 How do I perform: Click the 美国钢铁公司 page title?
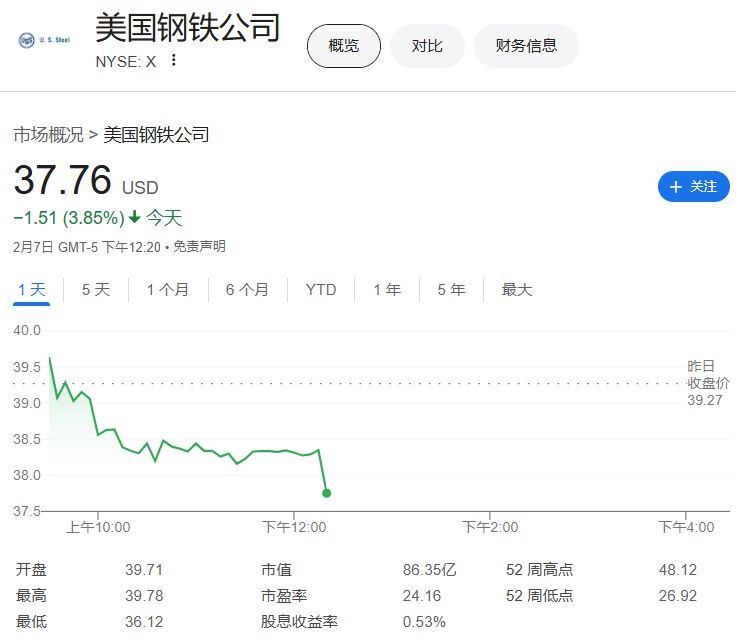coord(188,27)
